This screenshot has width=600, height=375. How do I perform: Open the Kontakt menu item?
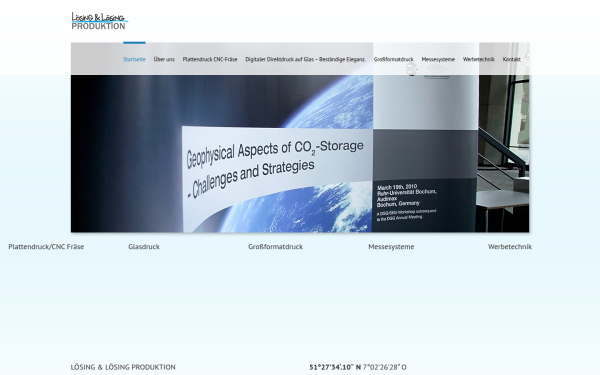tap(511, 59)
